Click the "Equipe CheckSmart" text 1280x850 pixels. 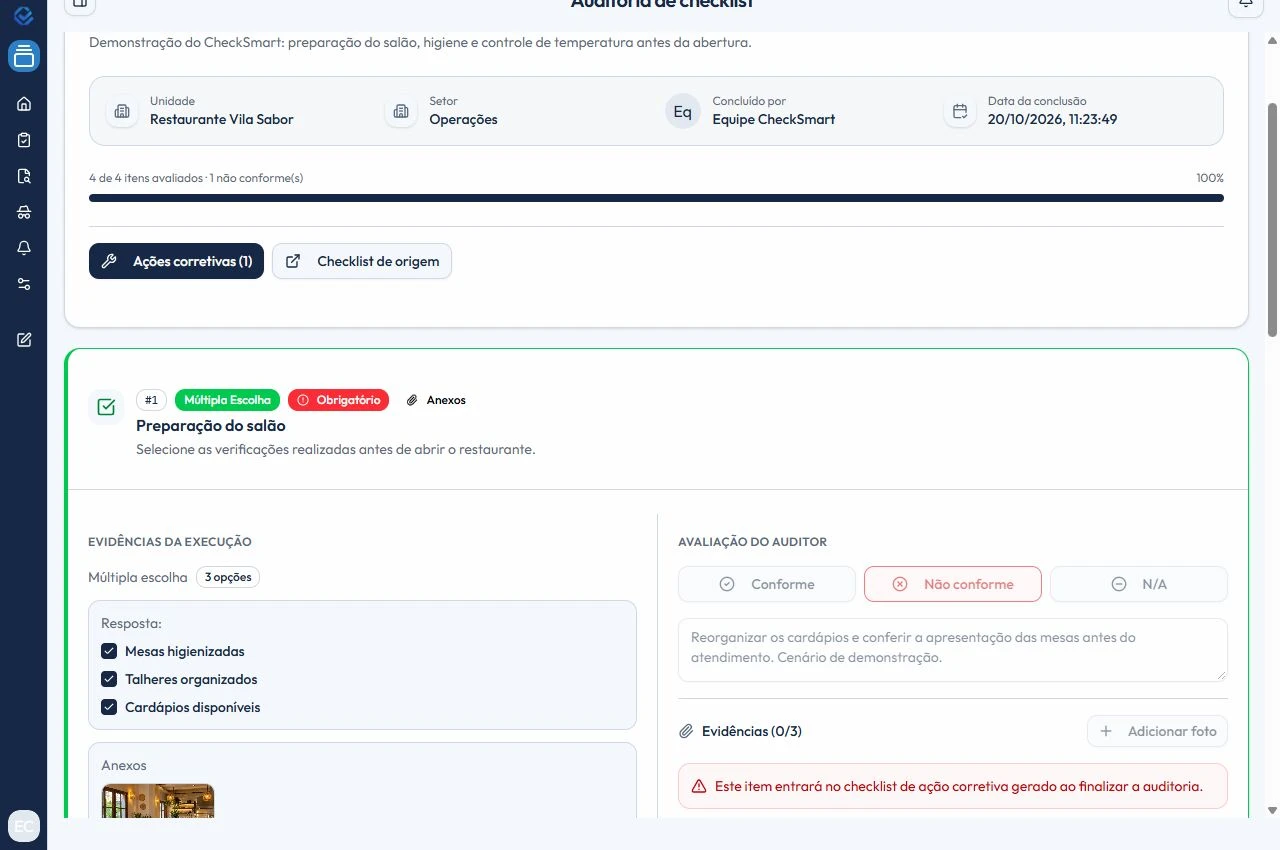click(774, 119)
